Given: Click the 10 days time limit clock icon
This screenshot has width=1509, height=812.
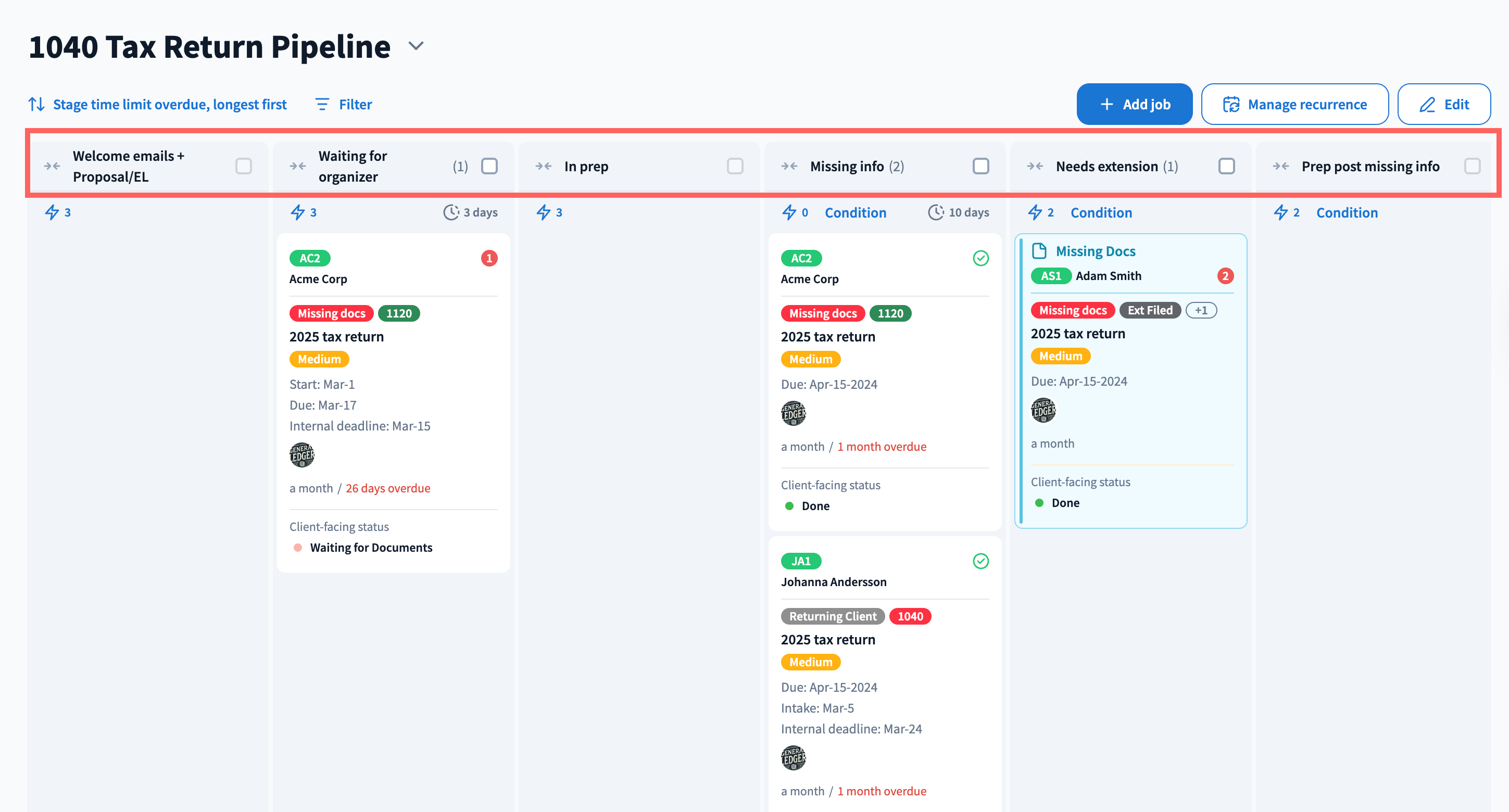Looking at the screenshot, I should click(x=936, y=212).
